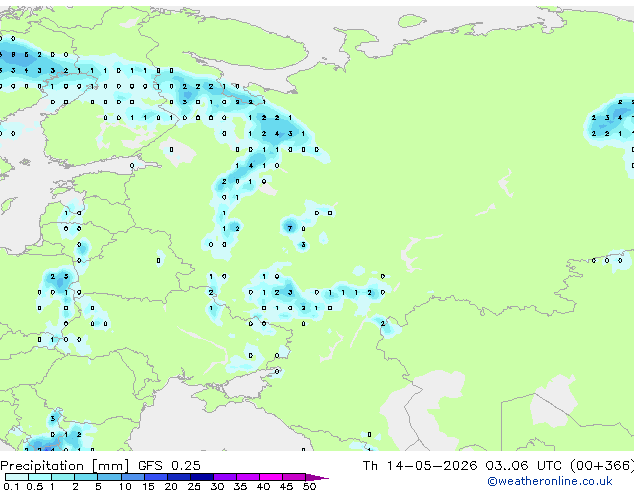This screenshot has width=634, height=490.
Task: Click the legend label '0.1'
Action: click(11, 486)
